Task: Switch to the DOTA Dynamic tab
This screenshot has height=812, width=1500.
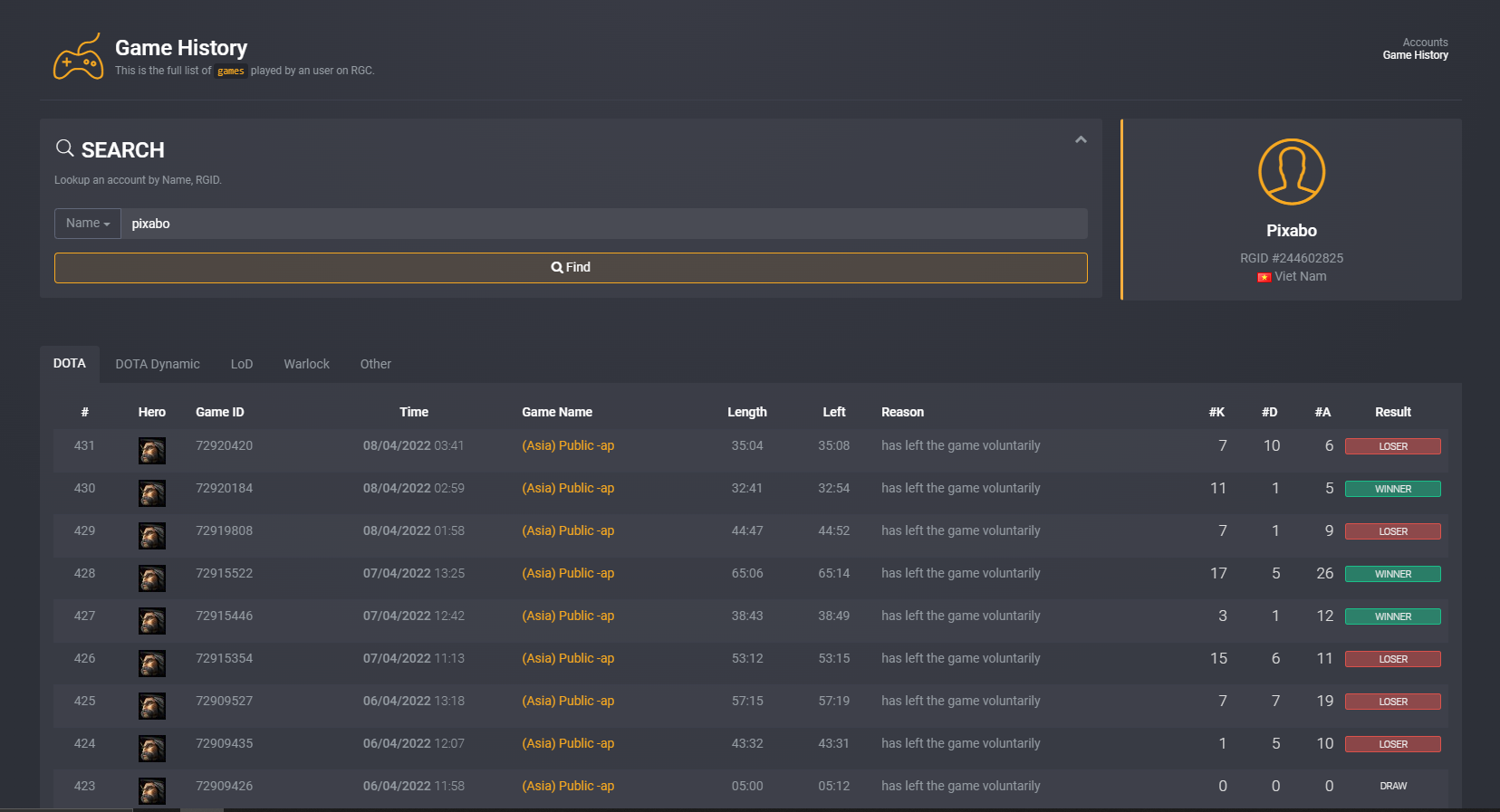Action: click(x=158, y=364)
